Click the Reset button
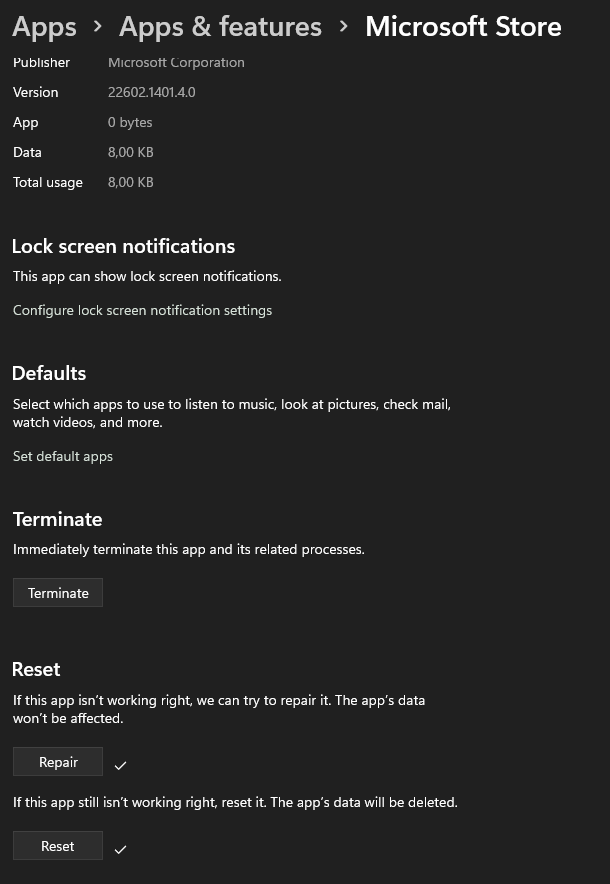Screen dimensions: 610x884 pyautogui.click(x=58, y=846)
